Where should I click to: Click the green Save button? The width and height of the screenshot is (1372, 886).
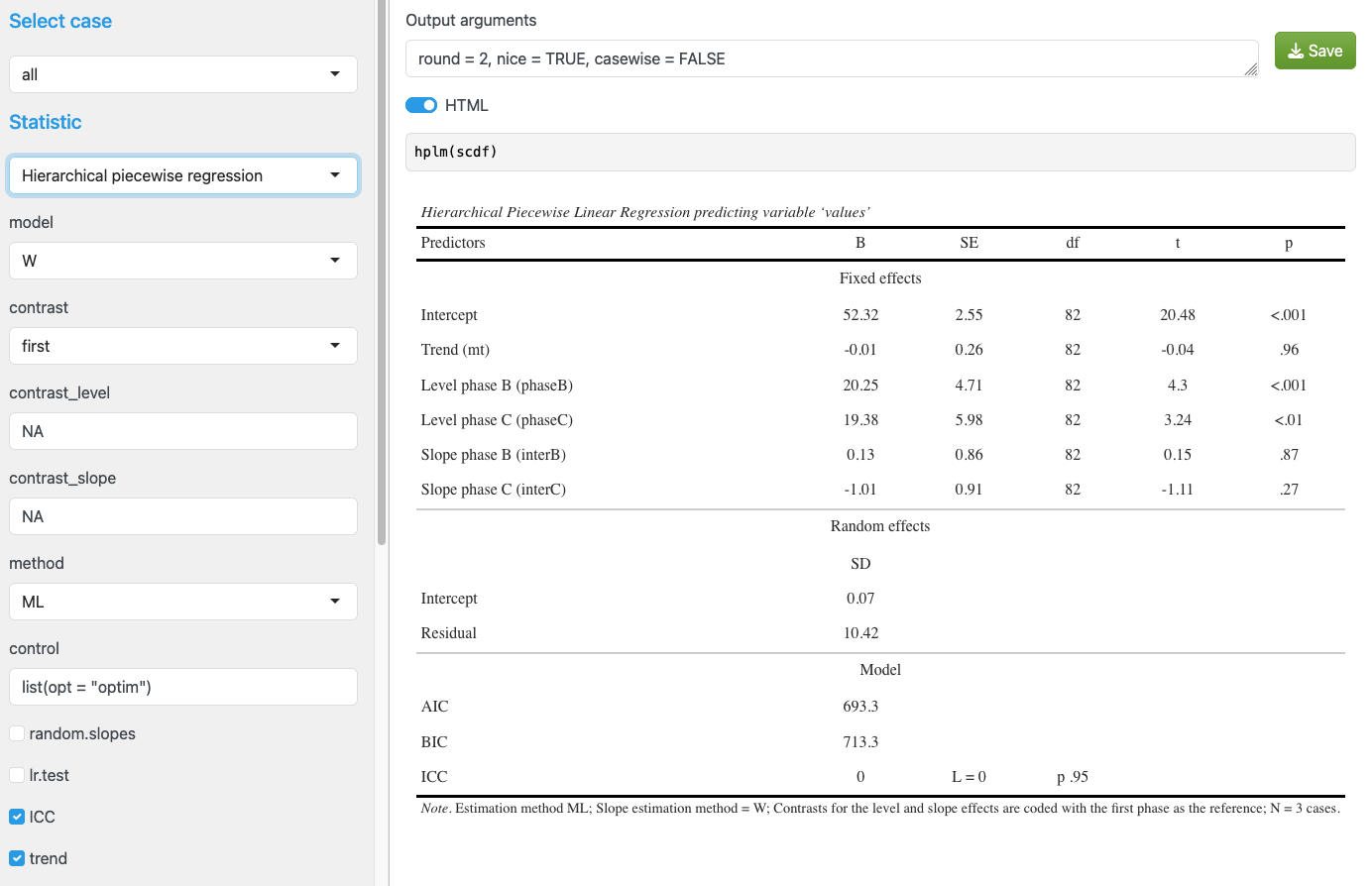pos(1315,51)
